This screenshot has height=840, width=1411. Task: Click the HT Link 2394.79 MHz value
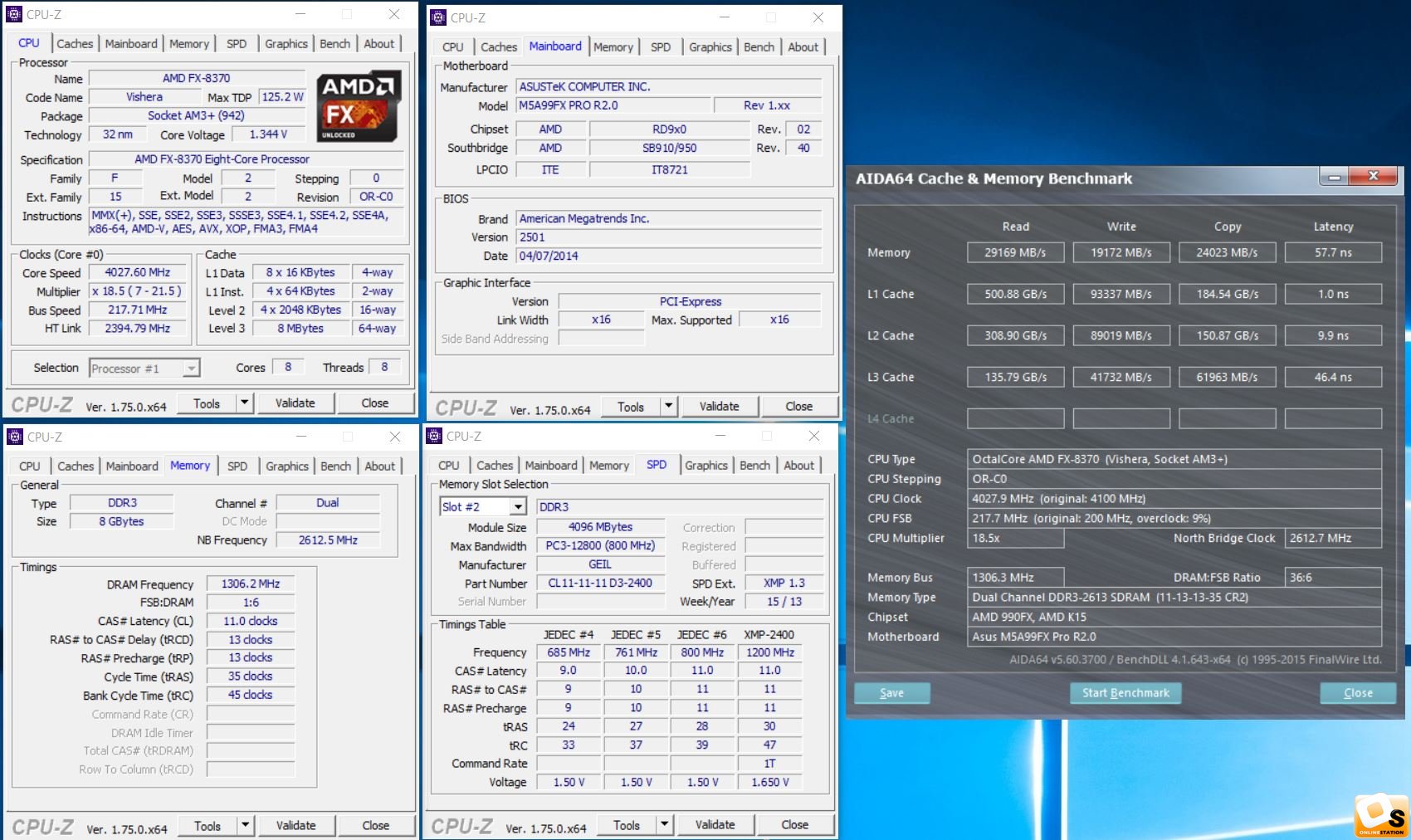pyautogui.click(x=138, y=329)
